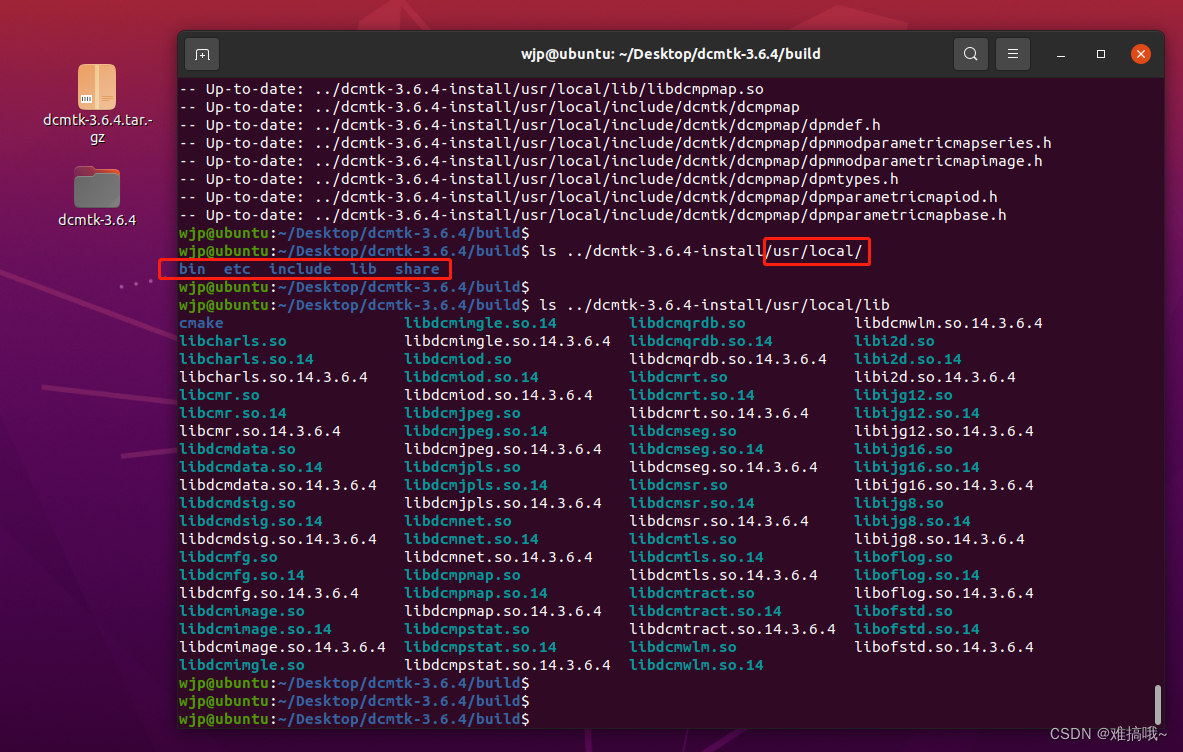Select the dcmtk-3.6.4.tar.gz archive on desktop

click(97, 104)
